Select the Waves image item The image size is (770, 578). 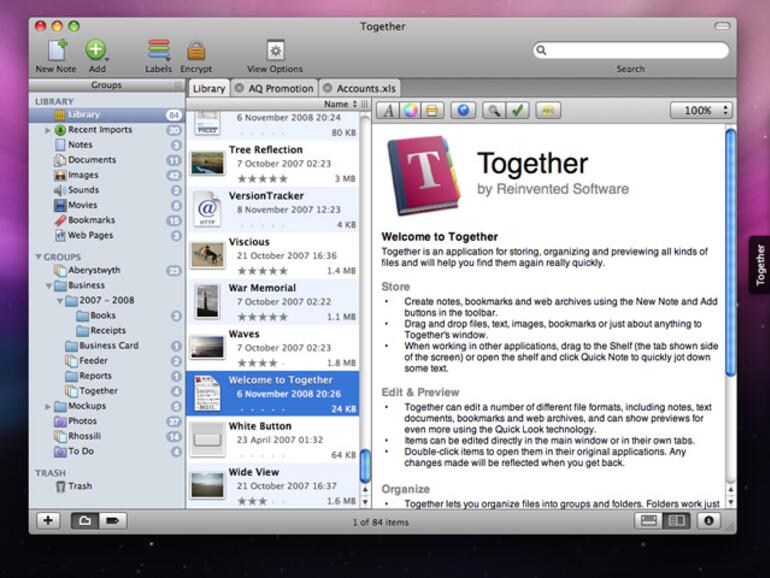pos(273,348)
